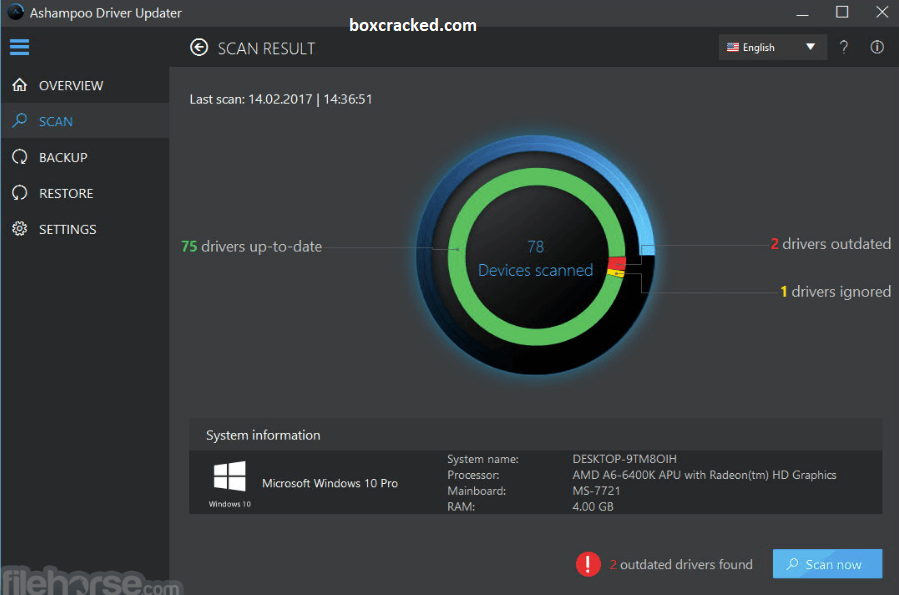Open SETTINGS from the sidebar

coord(85,229)
